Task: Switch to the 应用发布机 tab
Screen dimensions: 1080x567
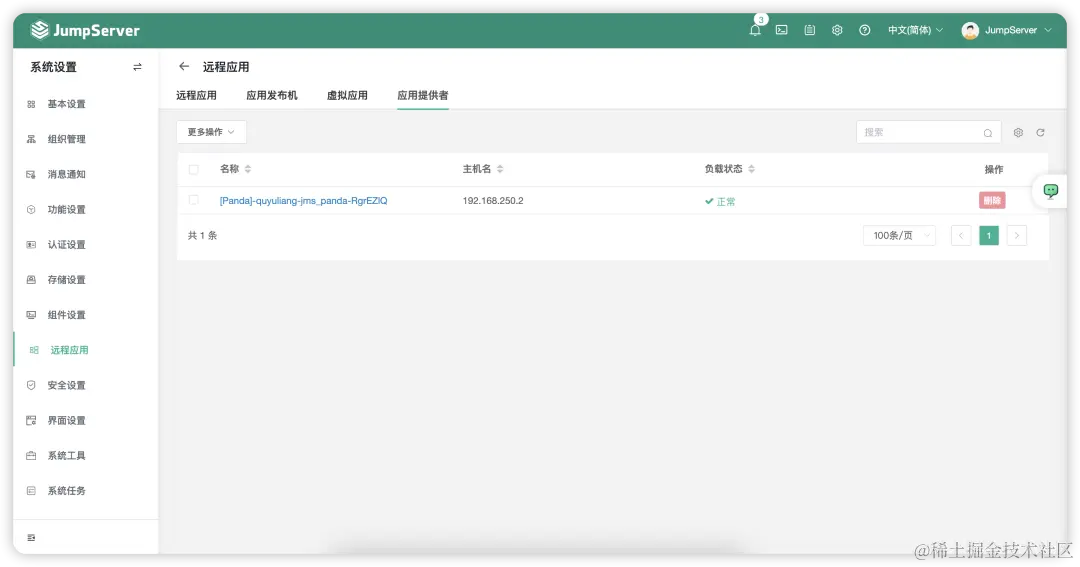Action: (272, 95)
